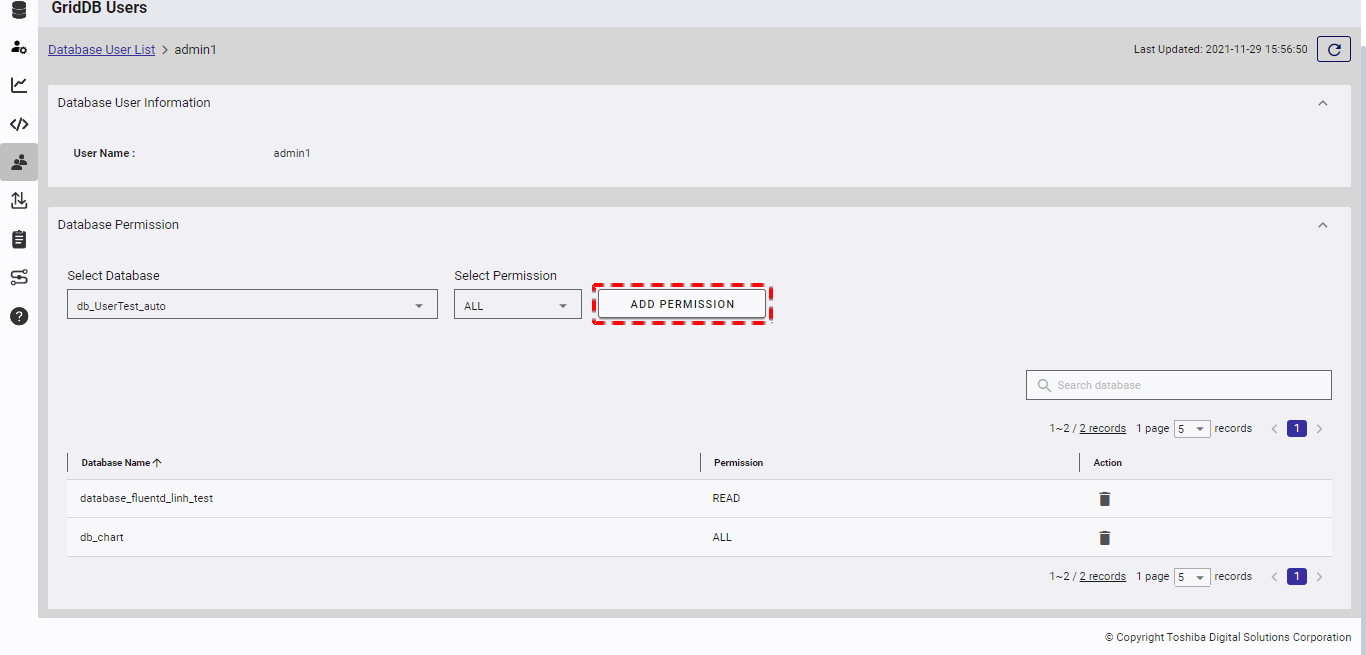The height and width of the screenshot is (655, 1366).
Task: Go to previous page using the arrow above the table
Action: [x=1275, y=429]
